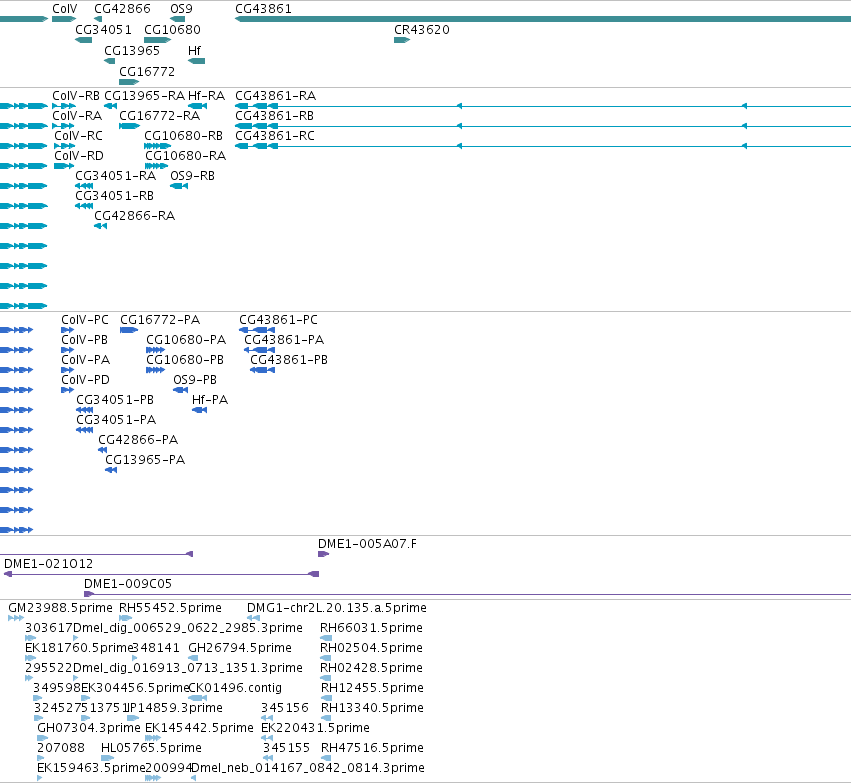Click the CG42866 gene glyph

(x=98, y=20)
